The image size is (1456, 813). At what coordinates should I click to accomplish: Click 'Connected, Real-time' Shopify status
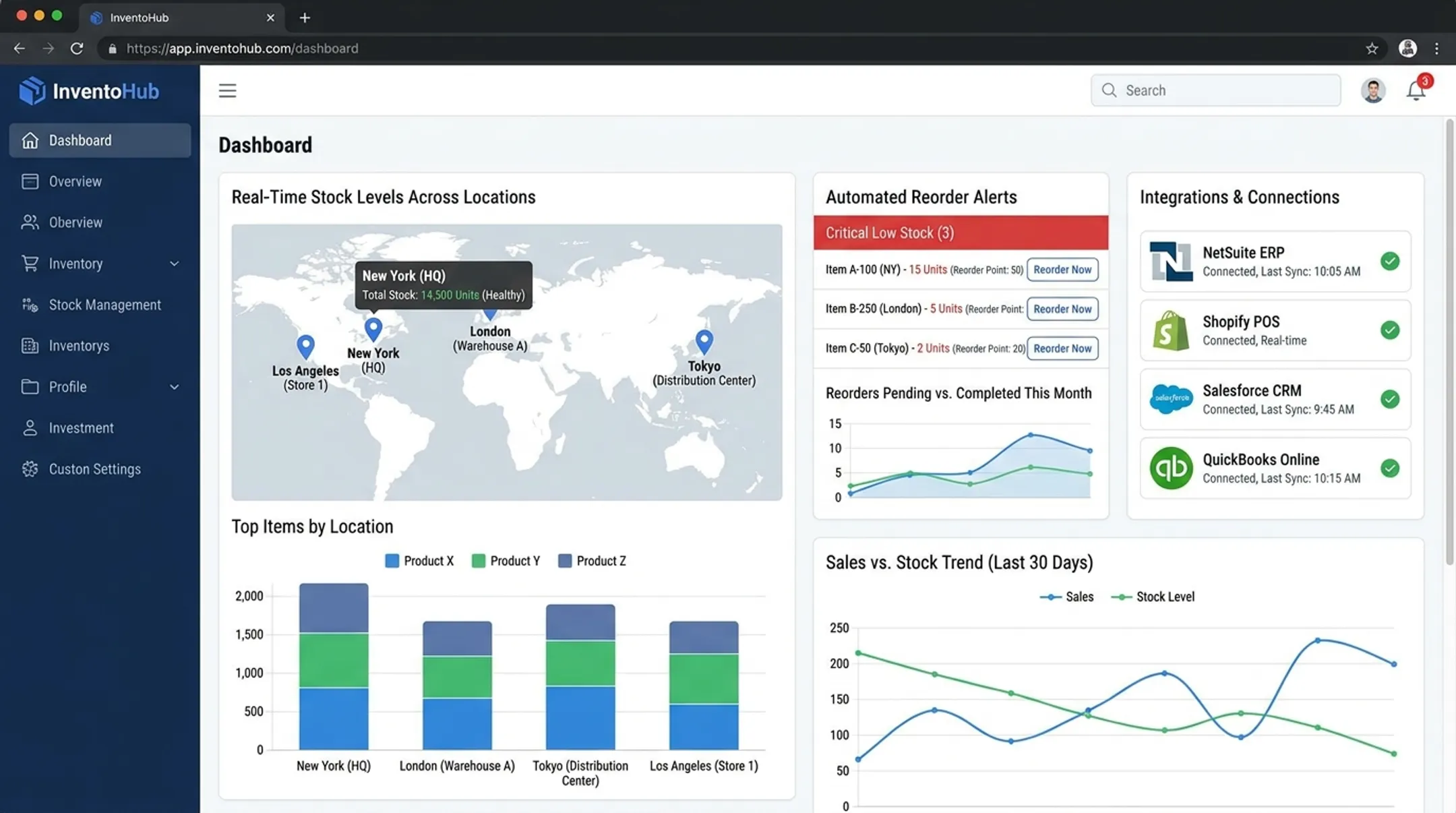[1254, 340]
